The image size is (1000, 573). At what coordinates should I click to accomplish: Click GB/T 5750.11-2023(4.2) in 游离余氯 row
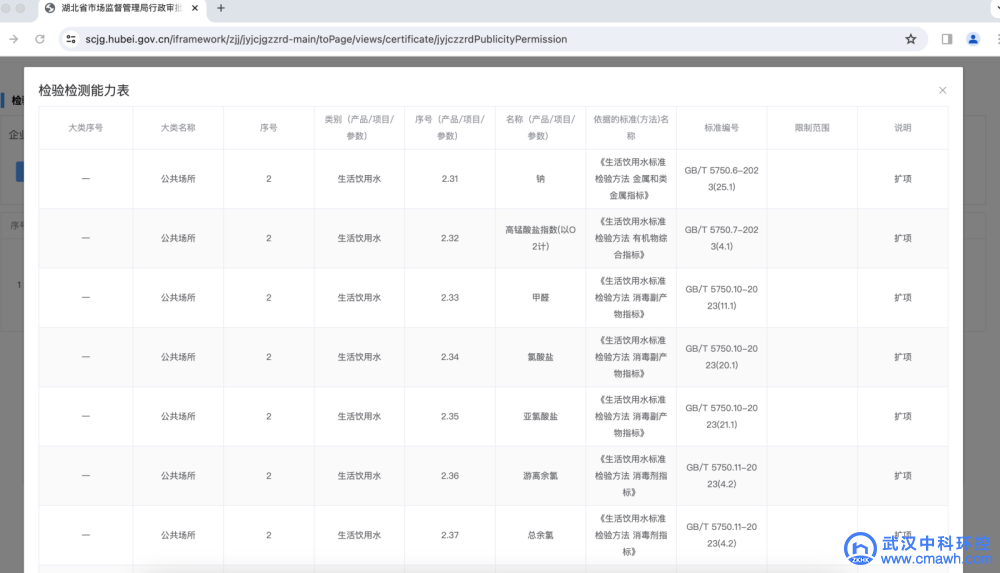coord(721,475)
